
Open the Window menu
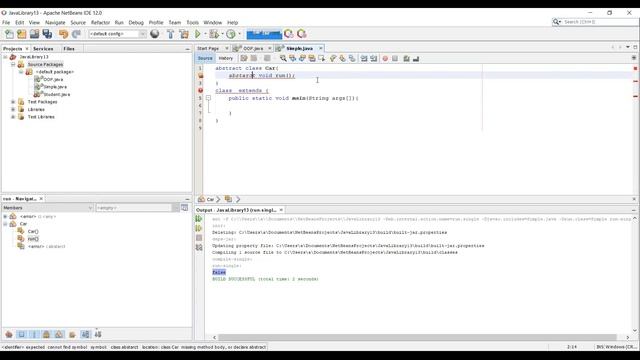(x=213, y=22)
